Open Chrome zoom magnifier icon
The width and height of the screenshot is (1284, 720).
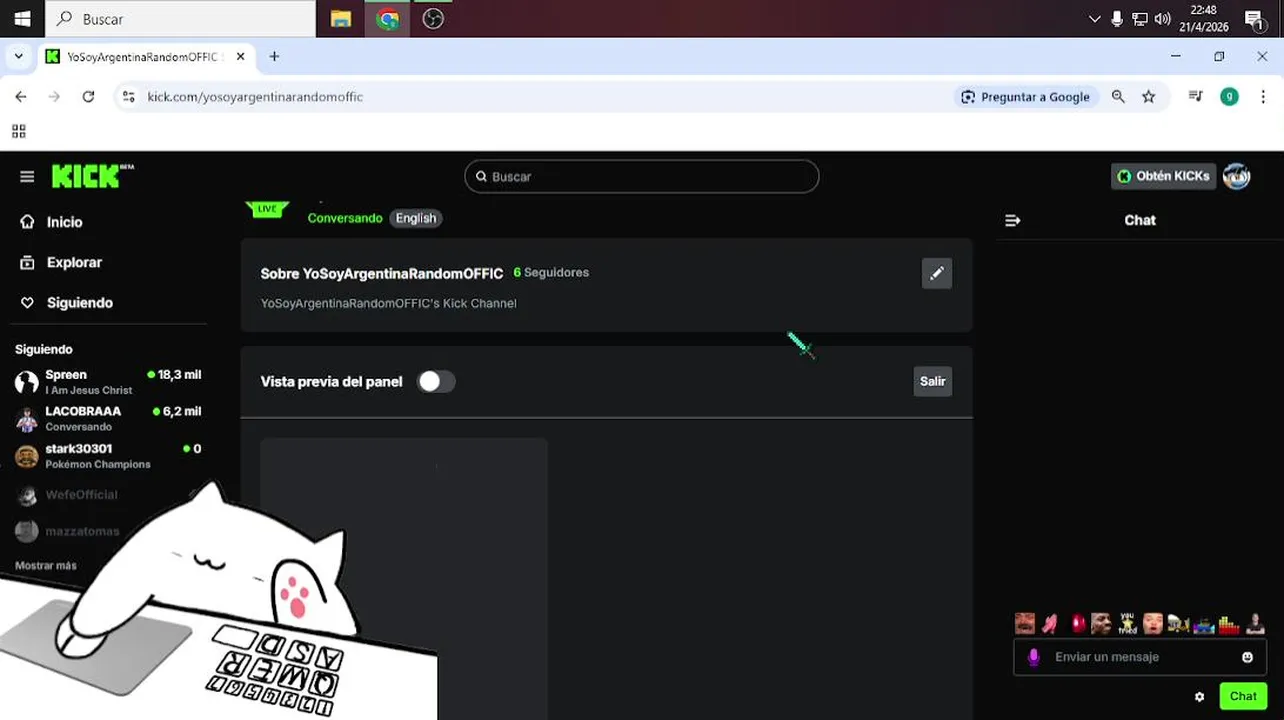coord(1118,97)
